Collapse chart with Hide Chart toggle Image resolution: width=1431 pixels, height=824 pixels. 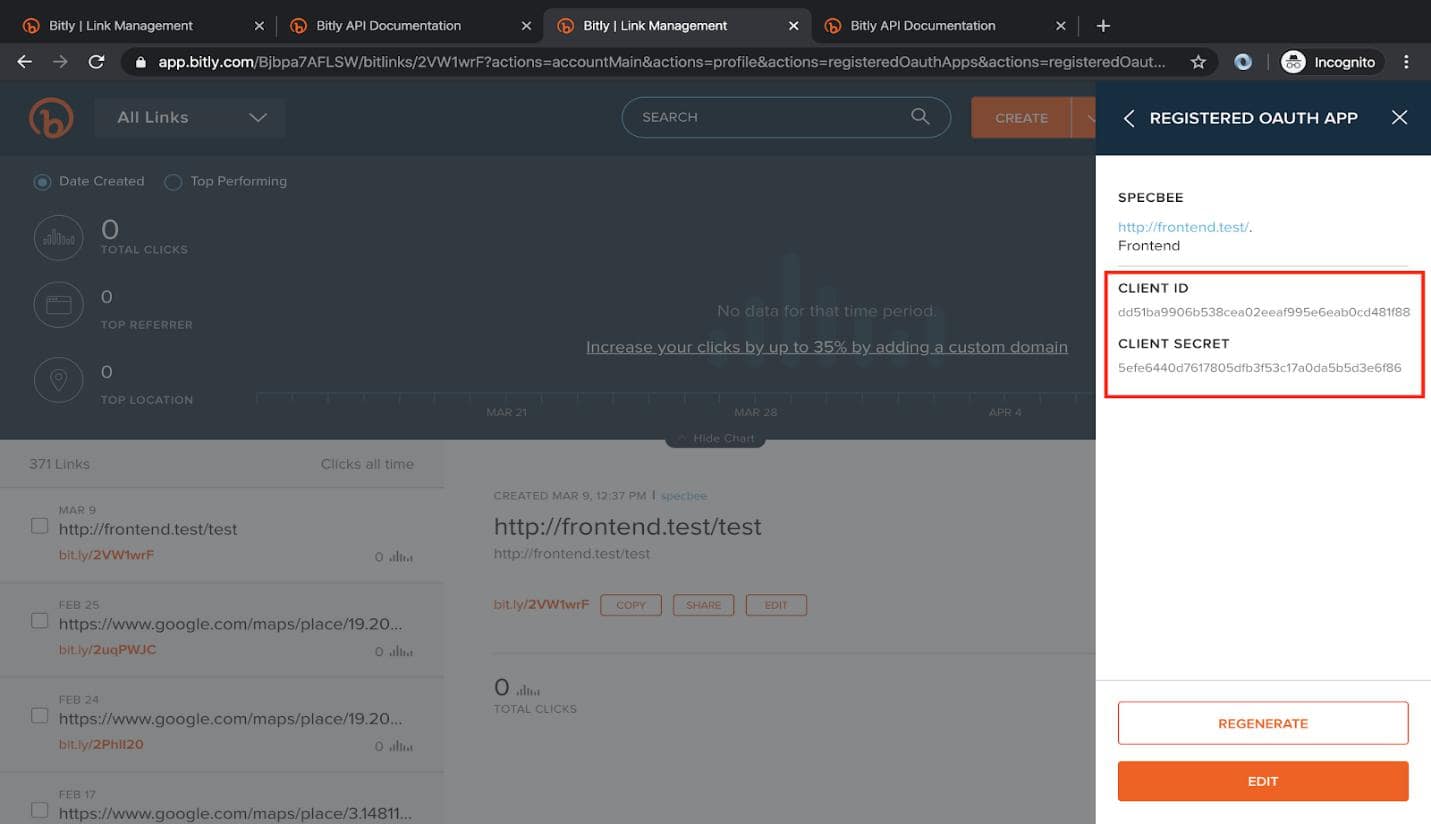tap(715, 439)
